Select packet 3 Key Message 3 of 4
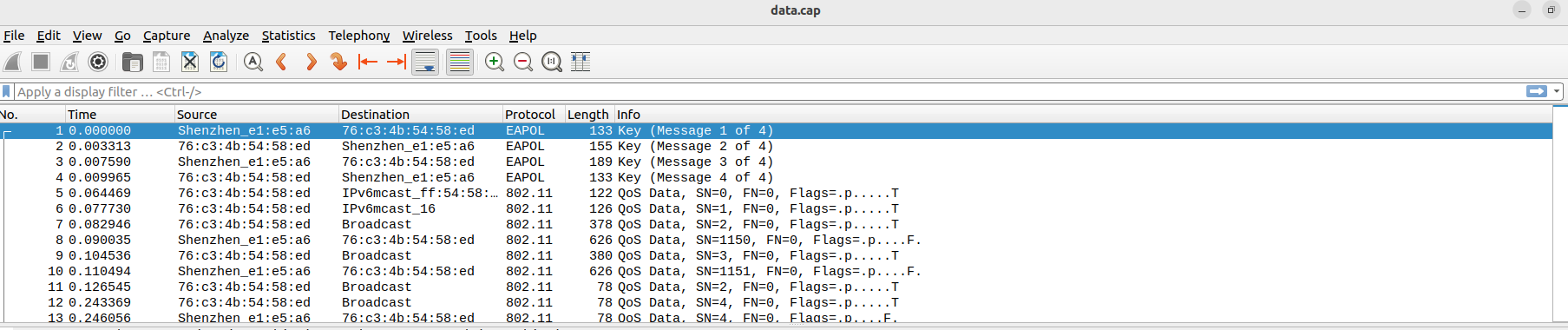 click(x=777, y=162)
